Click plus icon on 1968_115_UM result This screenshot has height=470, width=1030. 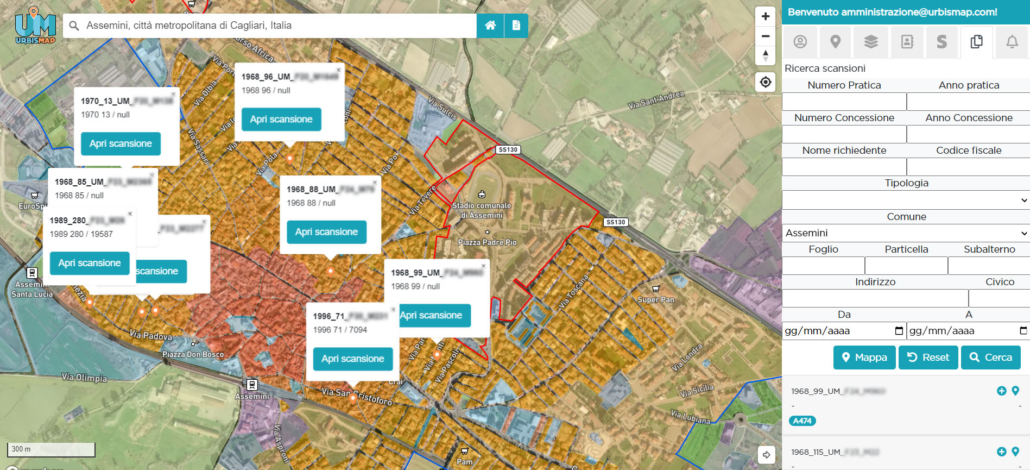tap(1001, 452)
